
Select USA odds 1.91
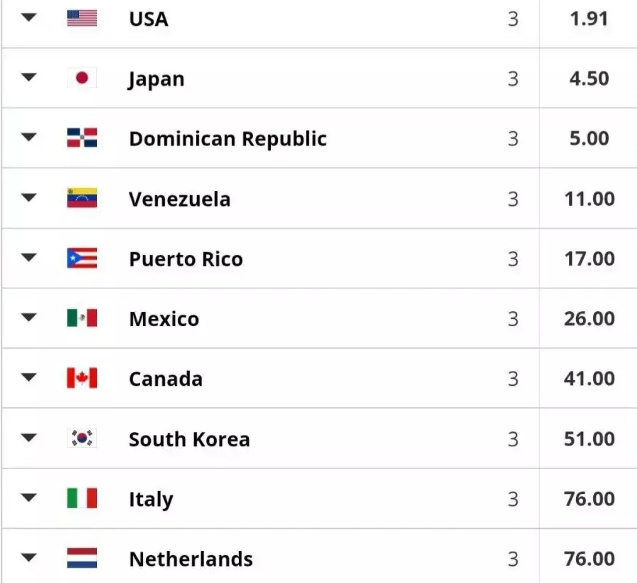pos(589,18)
